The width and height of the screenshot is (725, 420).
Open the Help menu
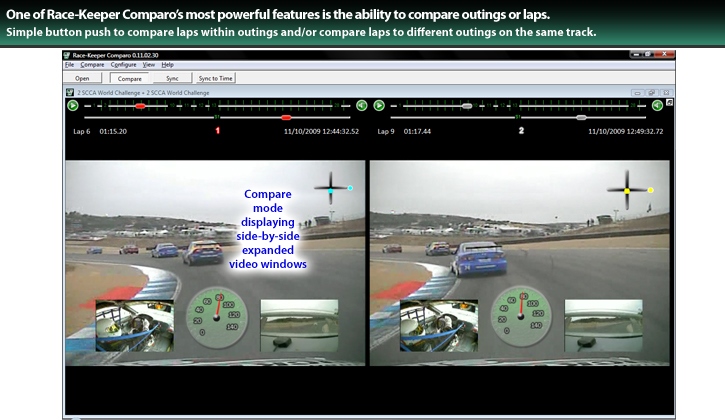(x=167, y=64)
